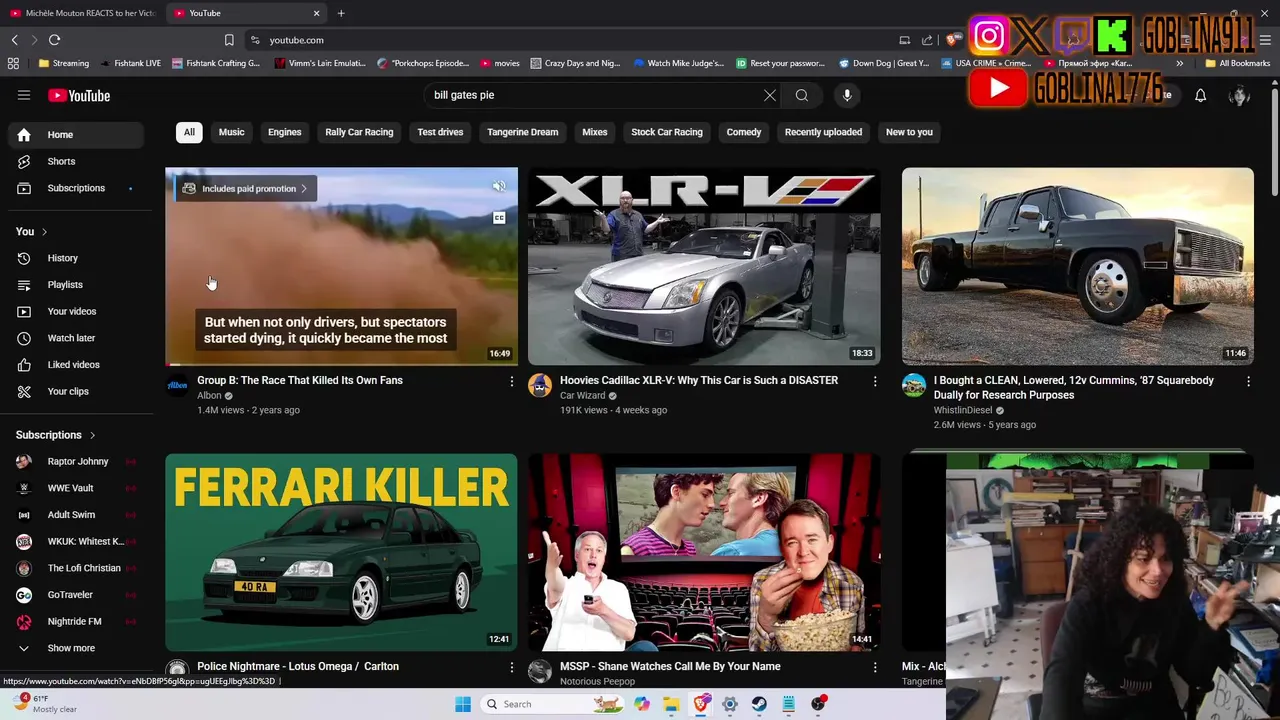Select the Recently uploaded chip
Image resolution: width=1280 pixels, height=720 pixels.
click(823, 132)
